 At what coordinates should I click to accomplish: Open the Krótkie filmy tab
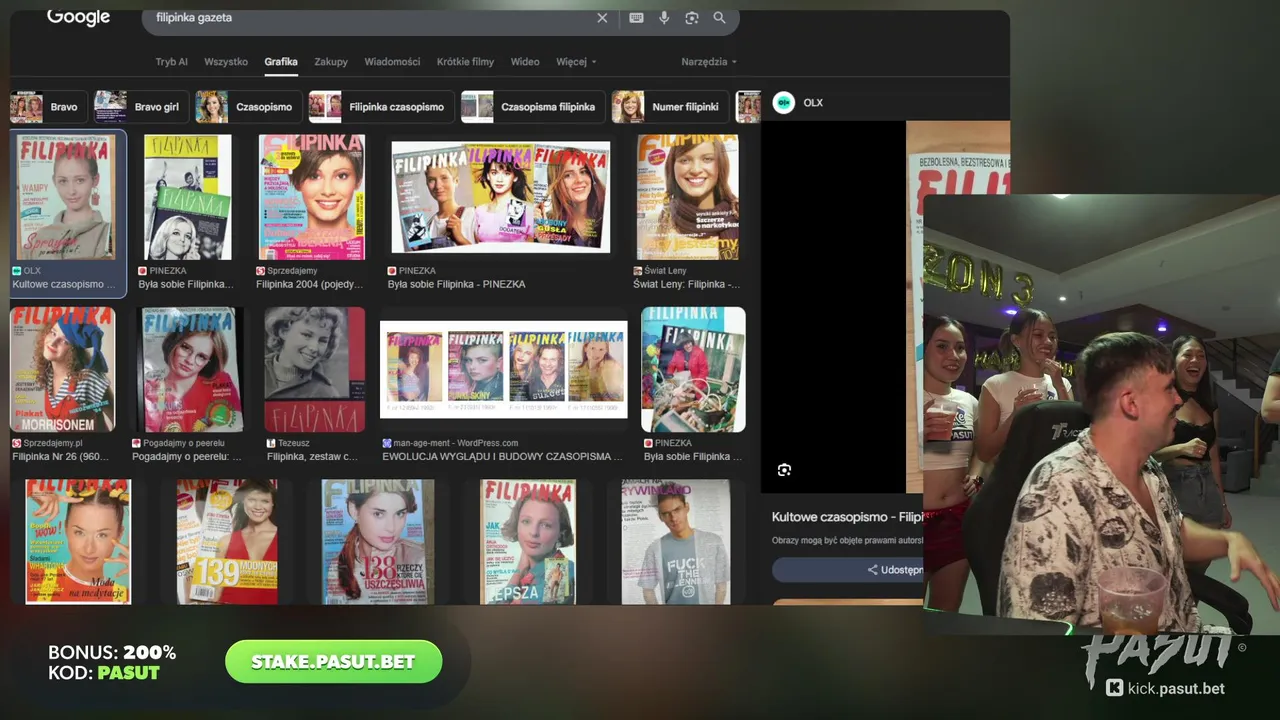click(x=465, y=62)
